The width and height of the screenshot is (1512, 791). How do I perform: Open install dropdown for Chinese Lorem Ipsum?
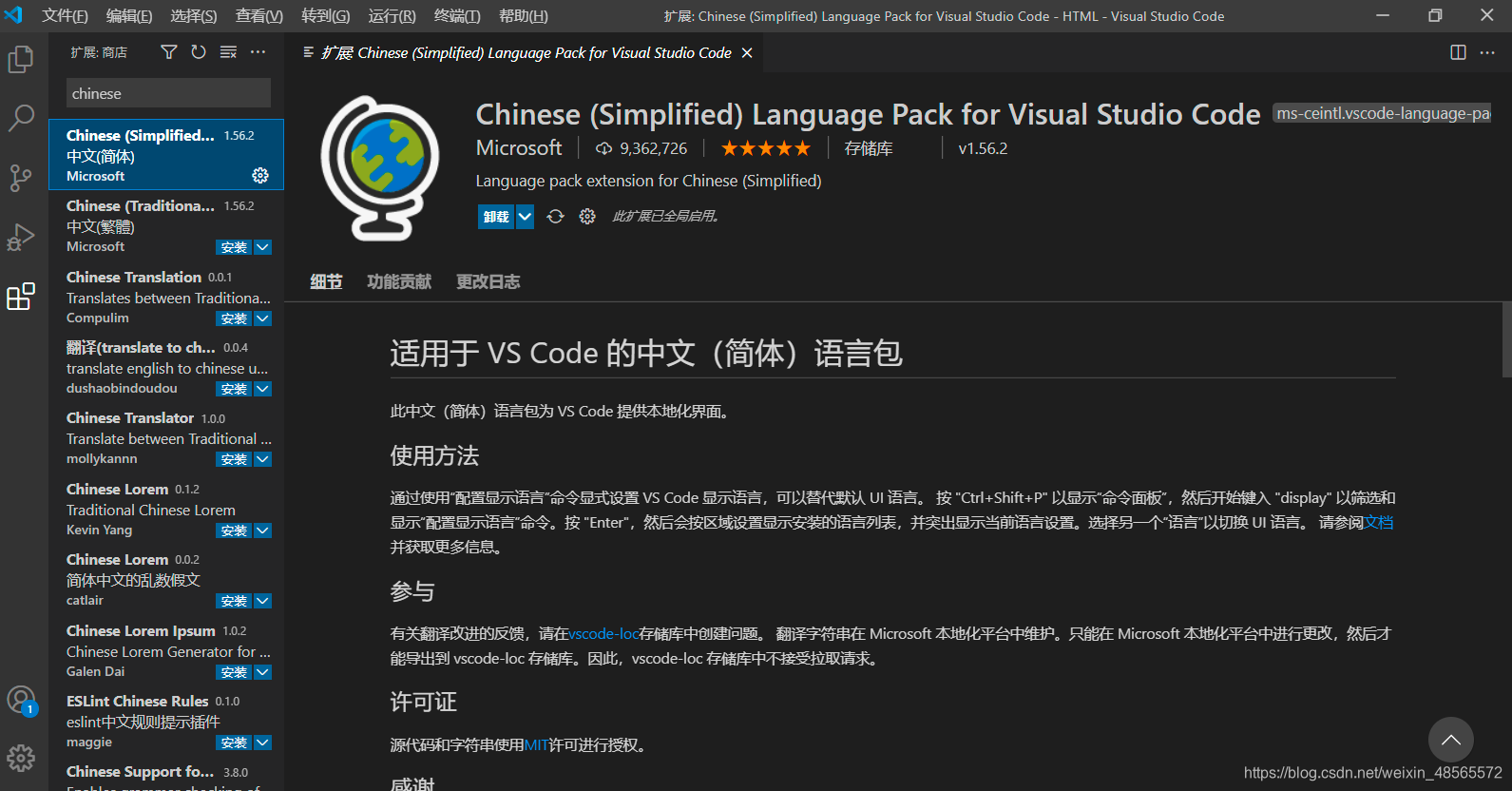click(263, 672)
